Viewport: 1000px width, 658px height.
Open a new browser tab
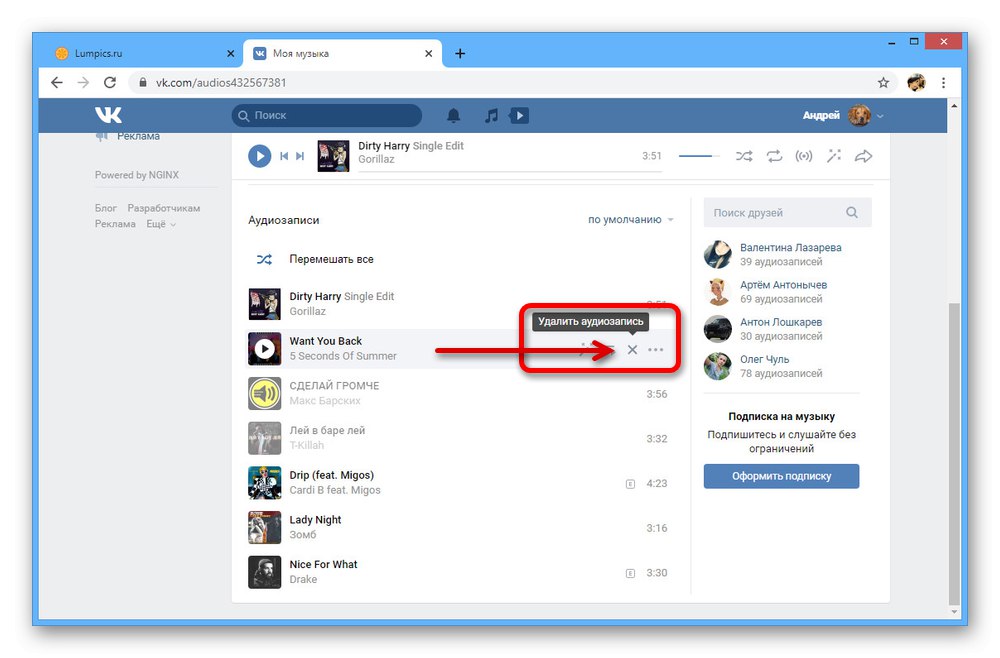click(460, 54)
